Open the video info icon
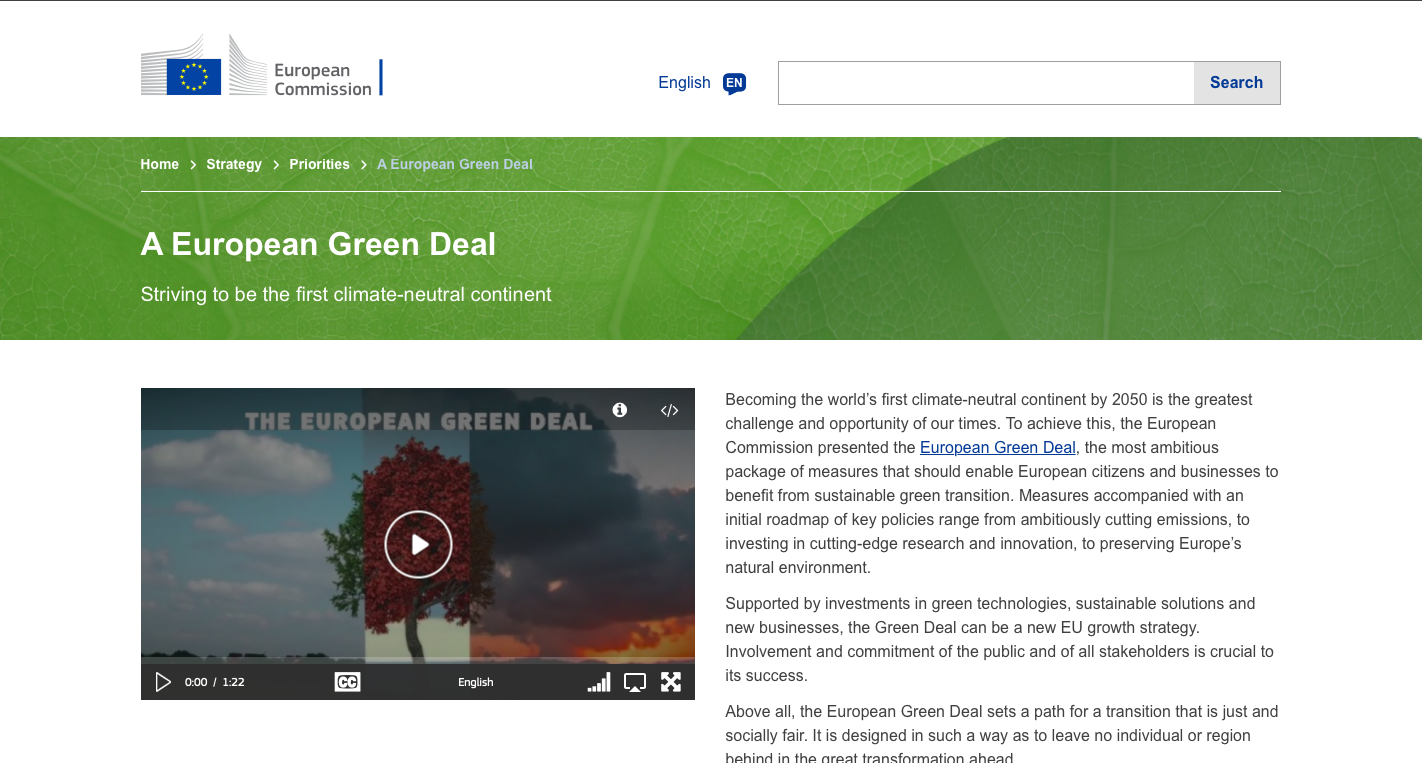Viewport: 1422px width, 763px height. [x=620, y=410]
